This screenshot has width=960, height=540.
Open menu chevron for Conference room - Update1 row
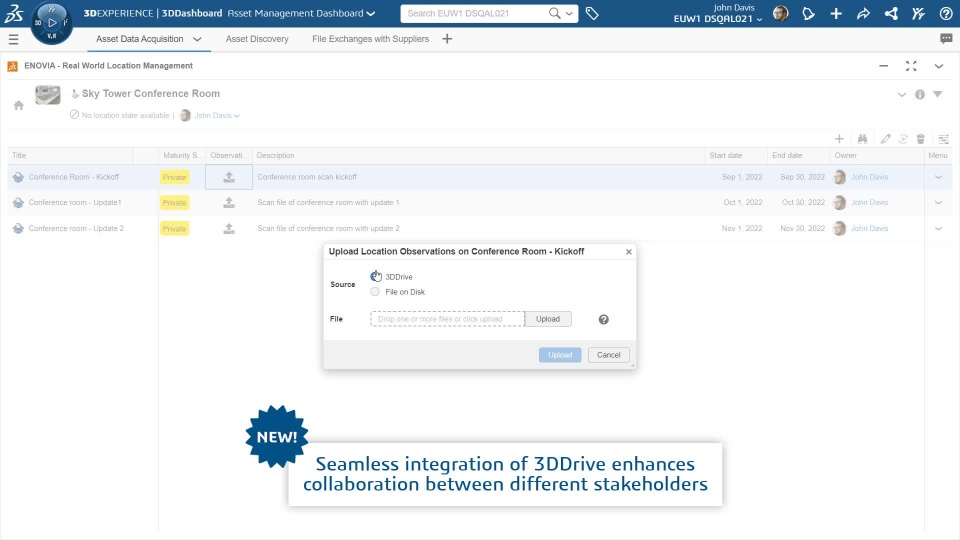pos(938,203)
